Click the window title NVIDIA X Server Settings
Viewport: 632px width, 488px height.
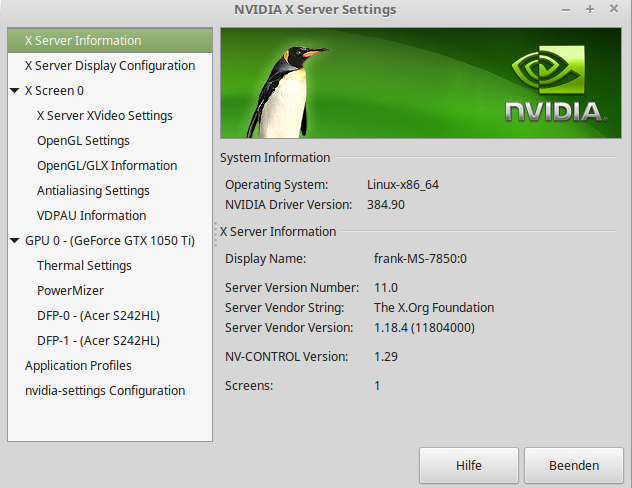point(315,10)
